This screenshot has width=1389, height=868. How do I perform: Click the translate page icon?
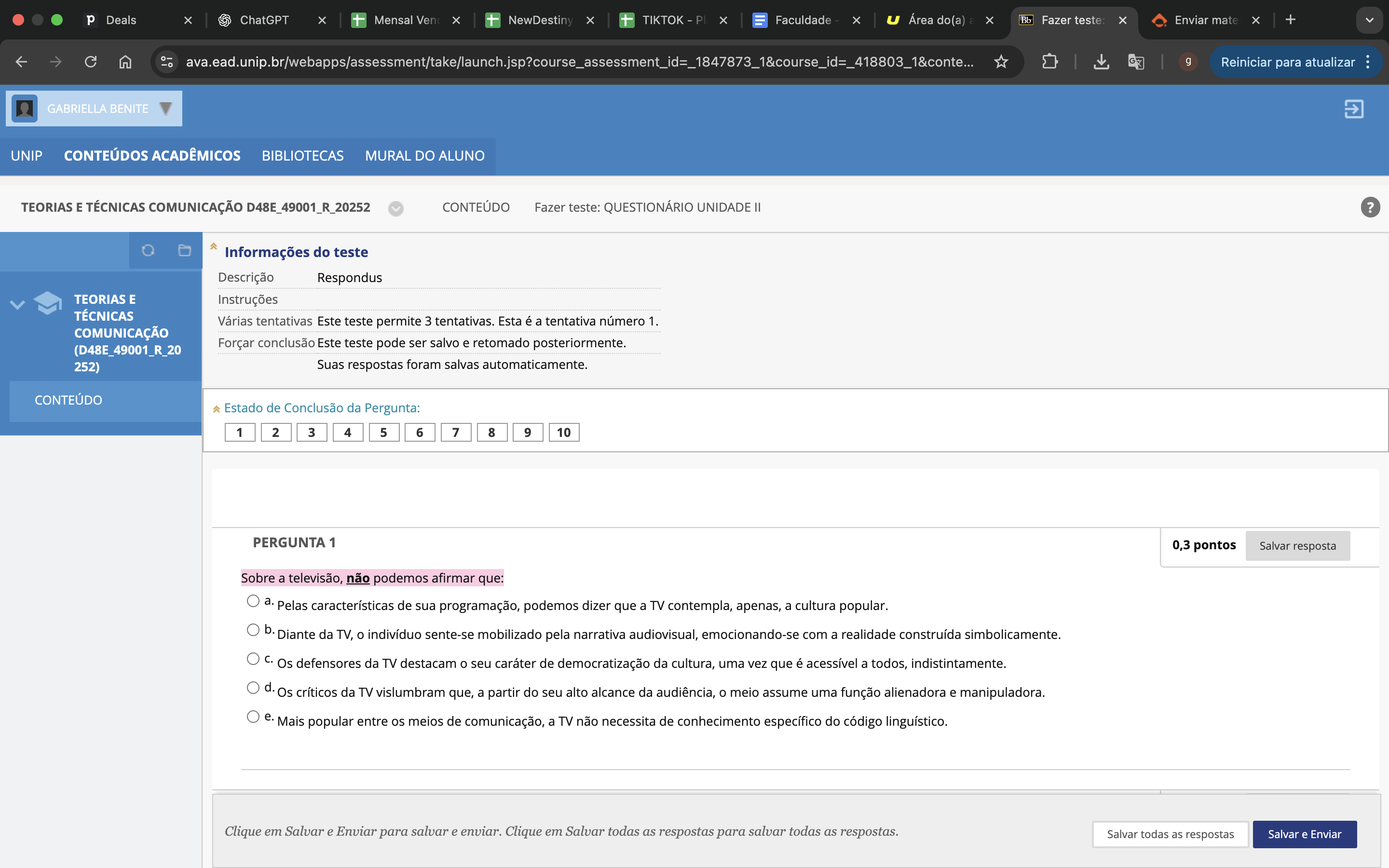[x=1135, y=62]
